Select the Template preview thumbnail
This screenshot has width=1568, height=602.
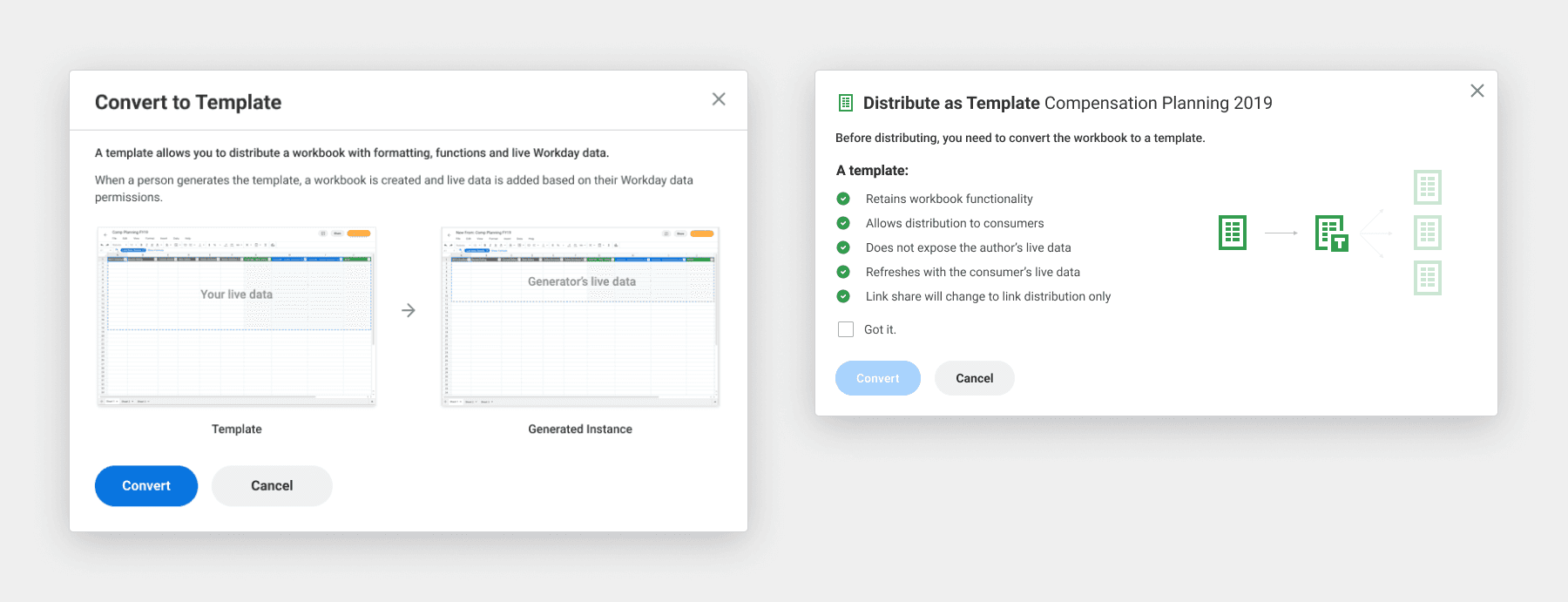[x=236, y=317]
